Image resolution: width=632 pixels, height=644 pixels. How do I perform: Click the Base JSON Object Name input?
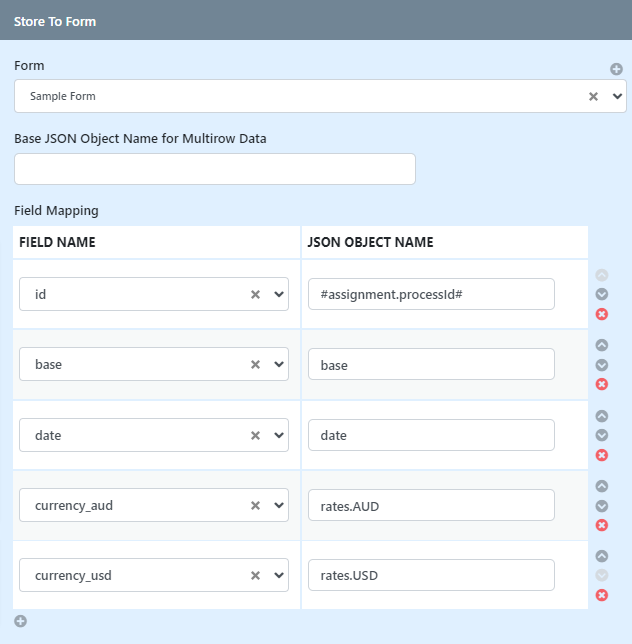215,169
